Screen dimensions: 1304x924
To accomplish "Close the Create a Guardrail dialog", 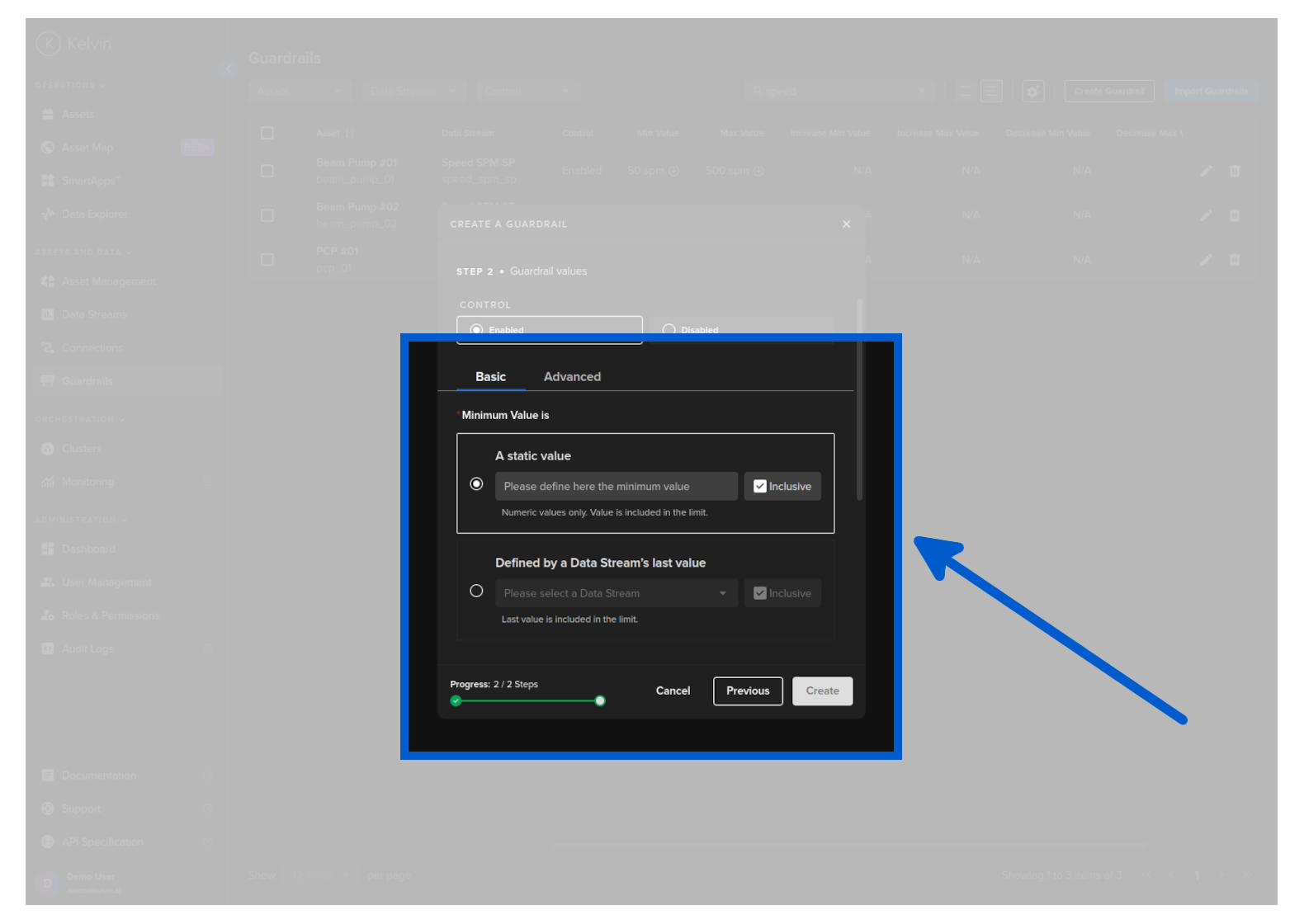I will coord(846,224).
